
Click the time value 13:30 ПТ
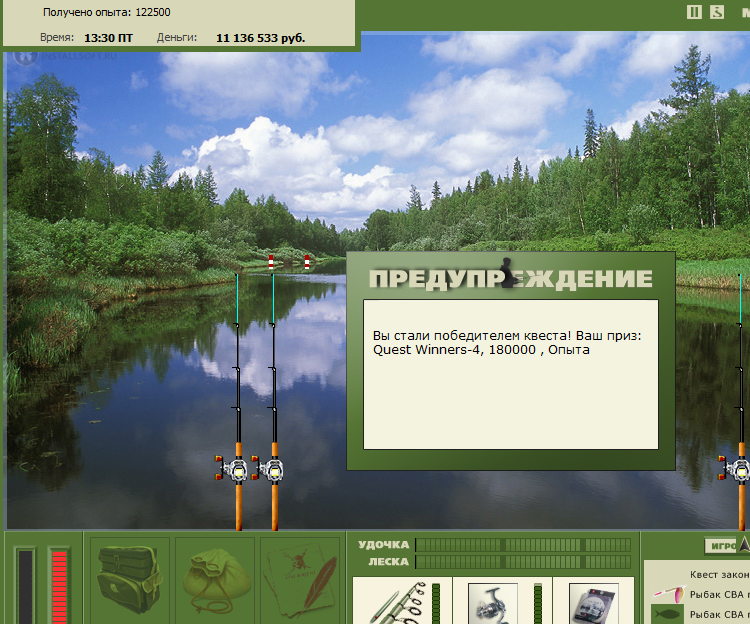(x=108, y=38)
